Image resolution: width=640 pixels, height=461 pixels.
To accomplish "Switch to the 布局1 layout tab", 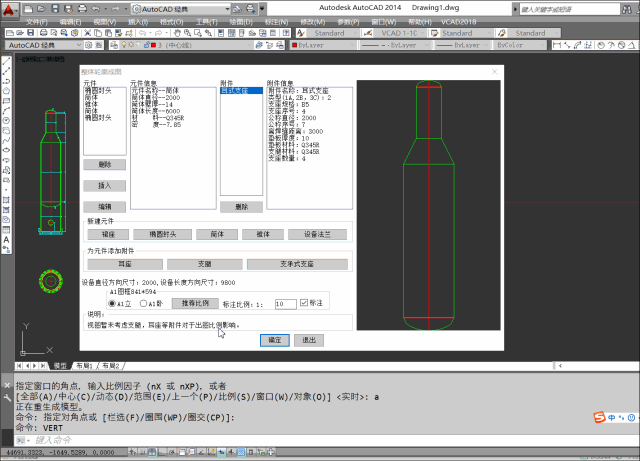I will (95, 366).
